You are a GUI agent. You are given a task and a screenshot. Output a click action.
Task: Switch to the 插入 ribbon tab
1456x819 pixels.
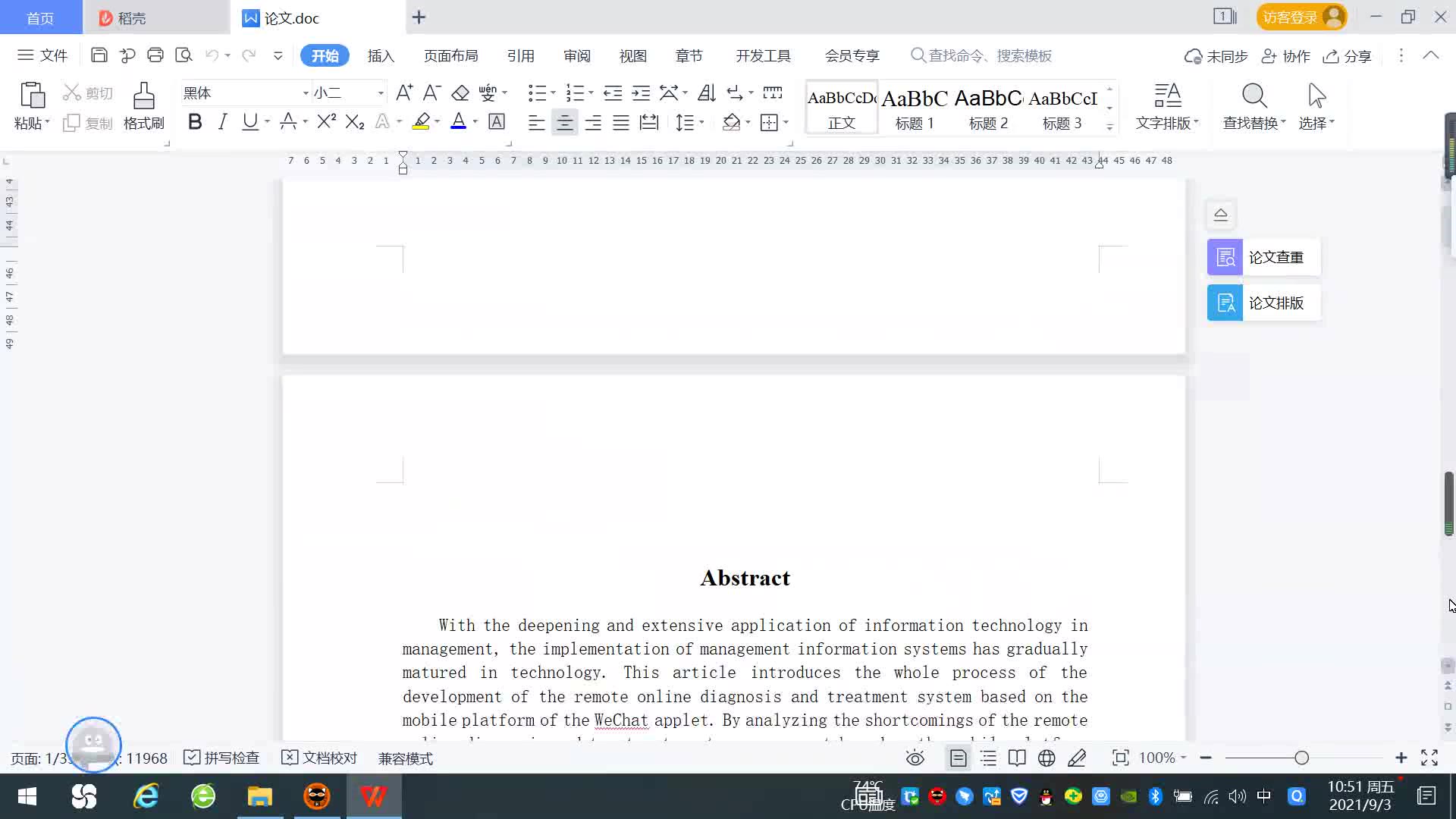[x=381, y=56]
